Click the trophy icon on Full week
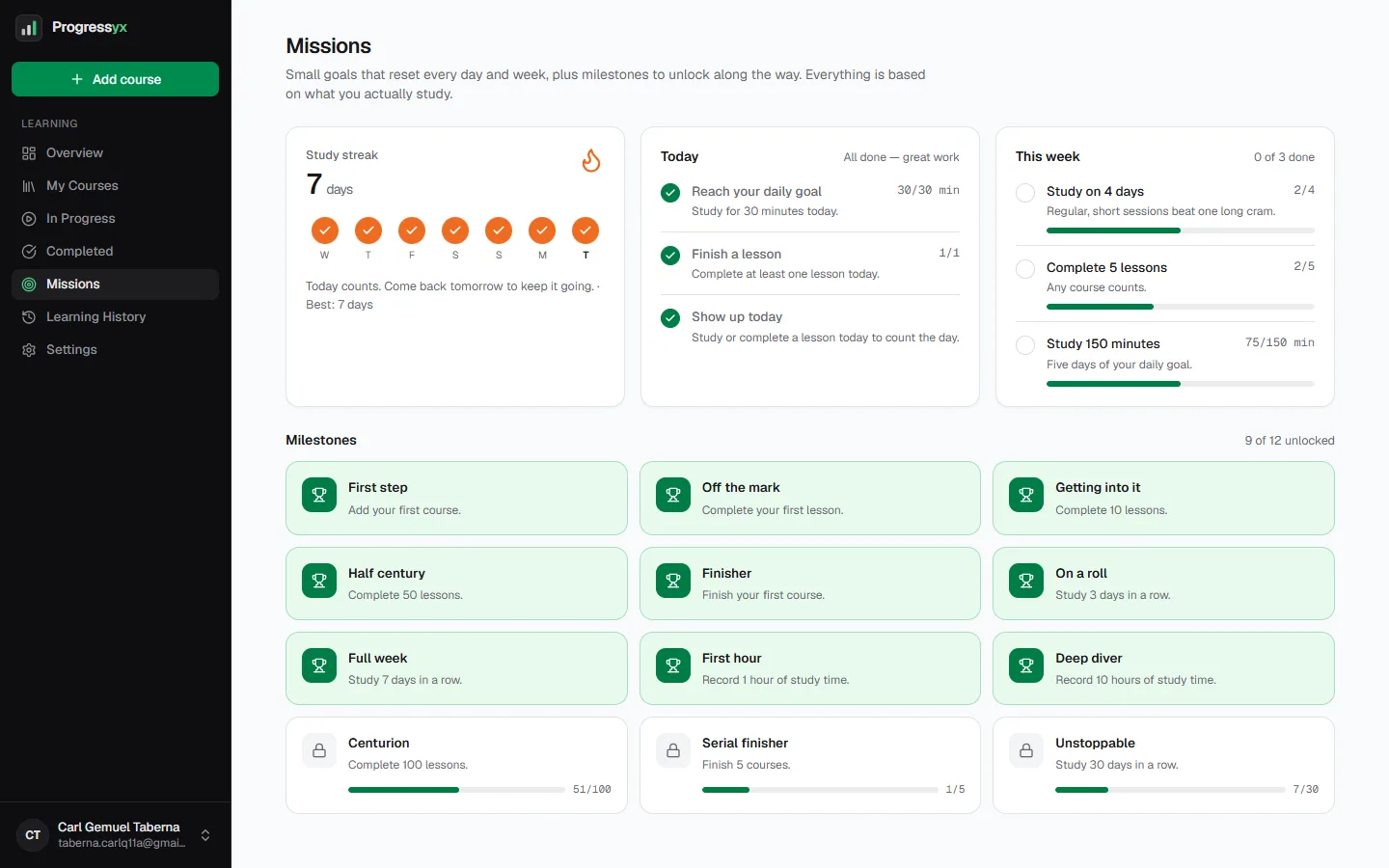 [x=319, y=665]
